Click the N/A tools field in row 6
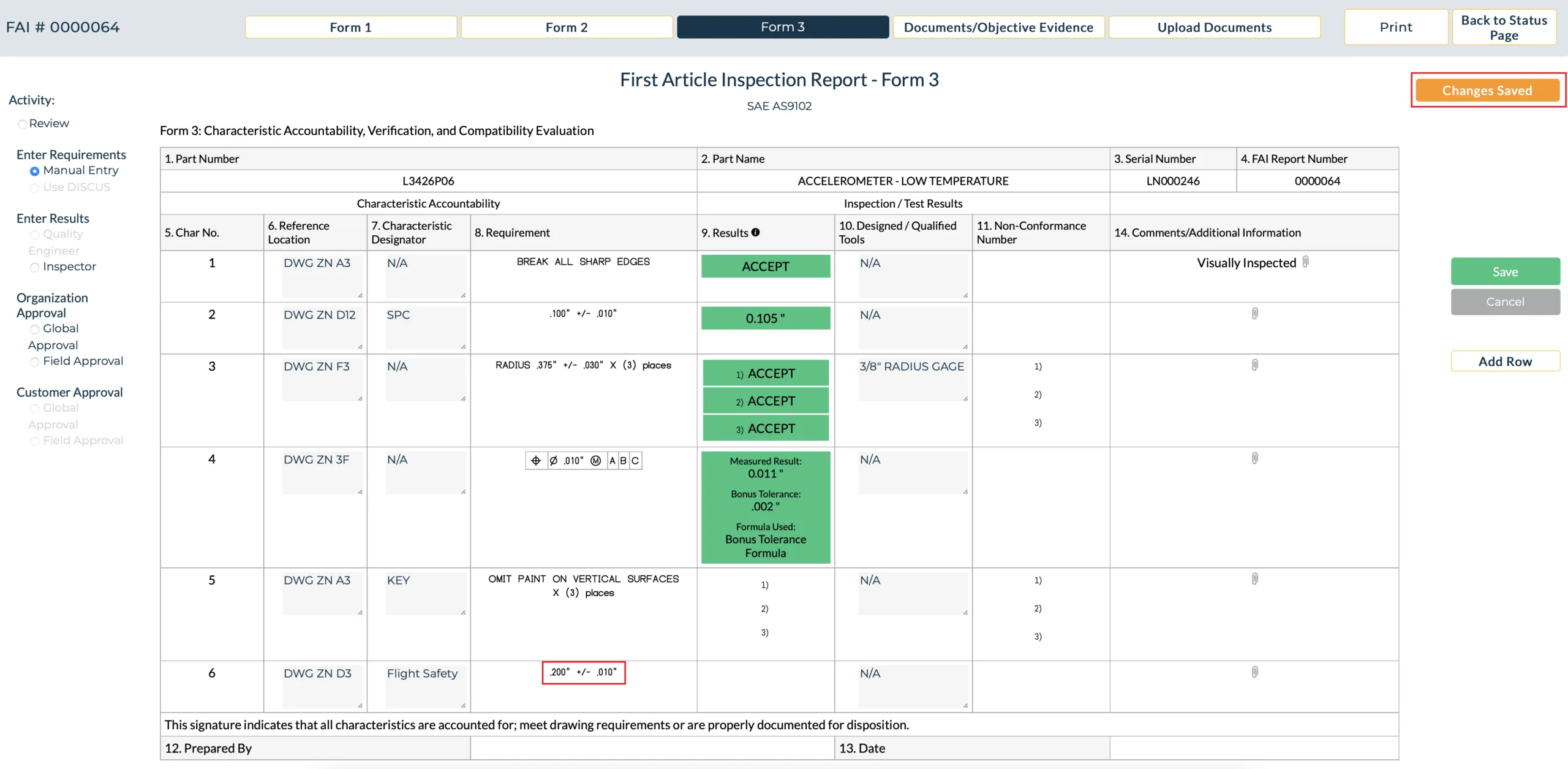This screenshot has width=1568, height=769. (x=913, y=686)
